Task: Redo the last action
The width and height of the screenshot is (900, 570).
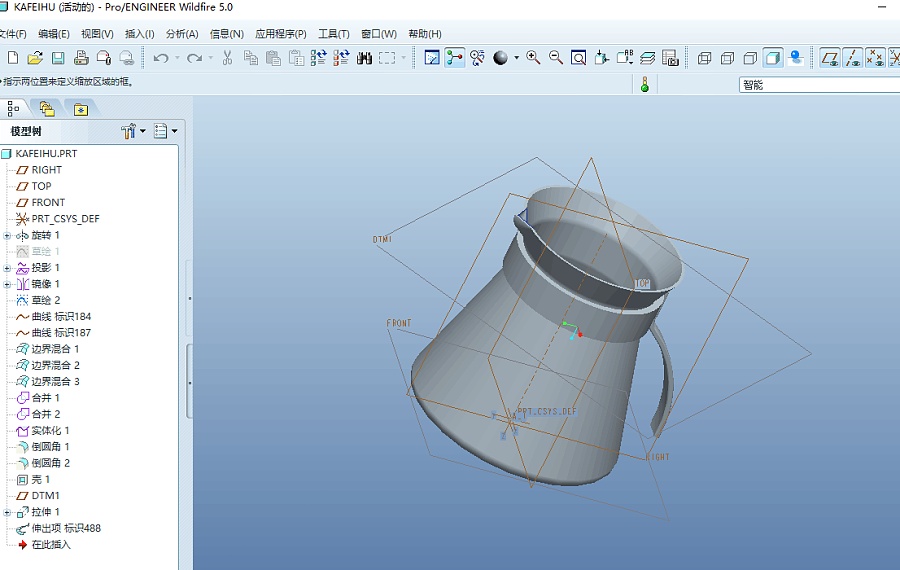Action: pos(195,58)
